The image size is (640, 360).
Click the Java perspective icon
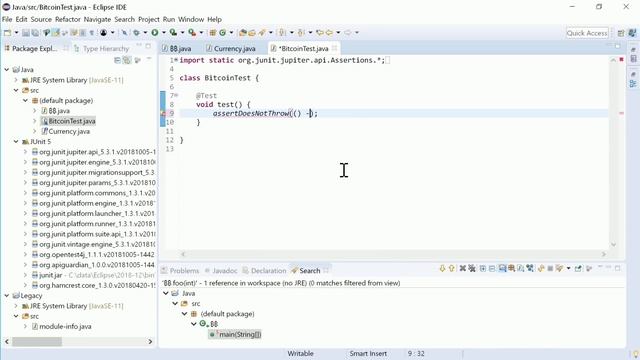632,33
